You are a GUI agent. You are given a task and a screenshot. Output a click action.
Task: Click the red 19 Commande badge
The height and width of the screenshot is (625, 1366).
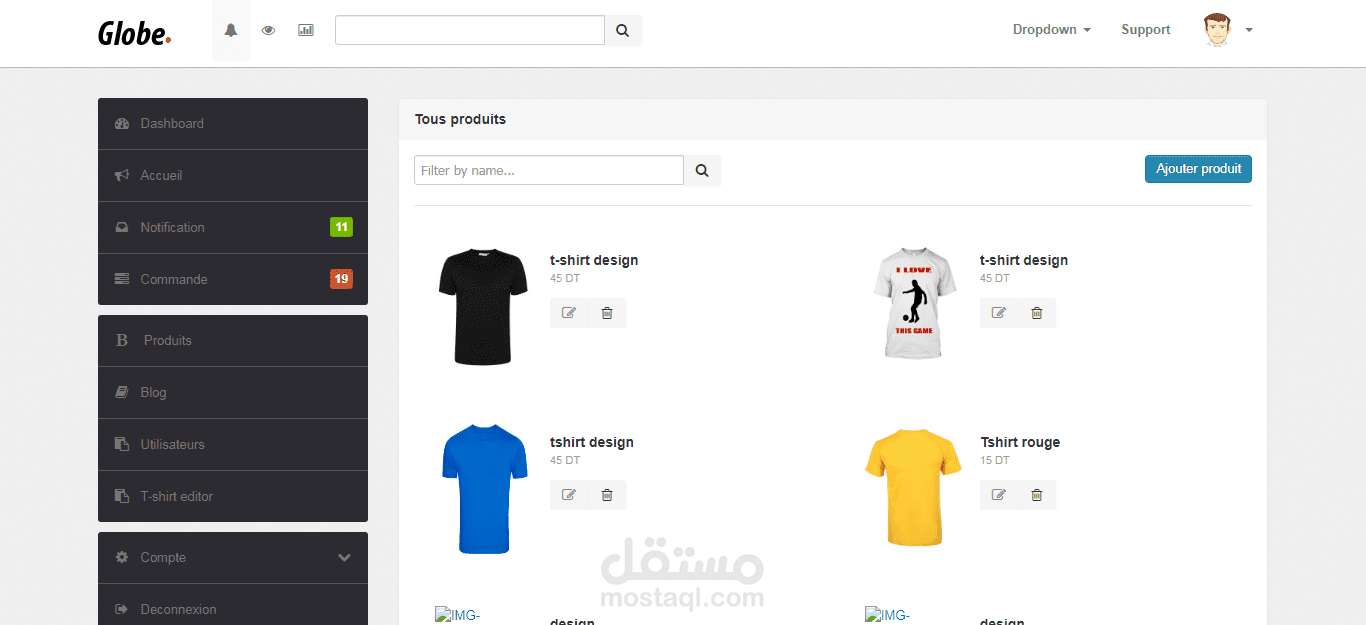[x=341, y=279]
